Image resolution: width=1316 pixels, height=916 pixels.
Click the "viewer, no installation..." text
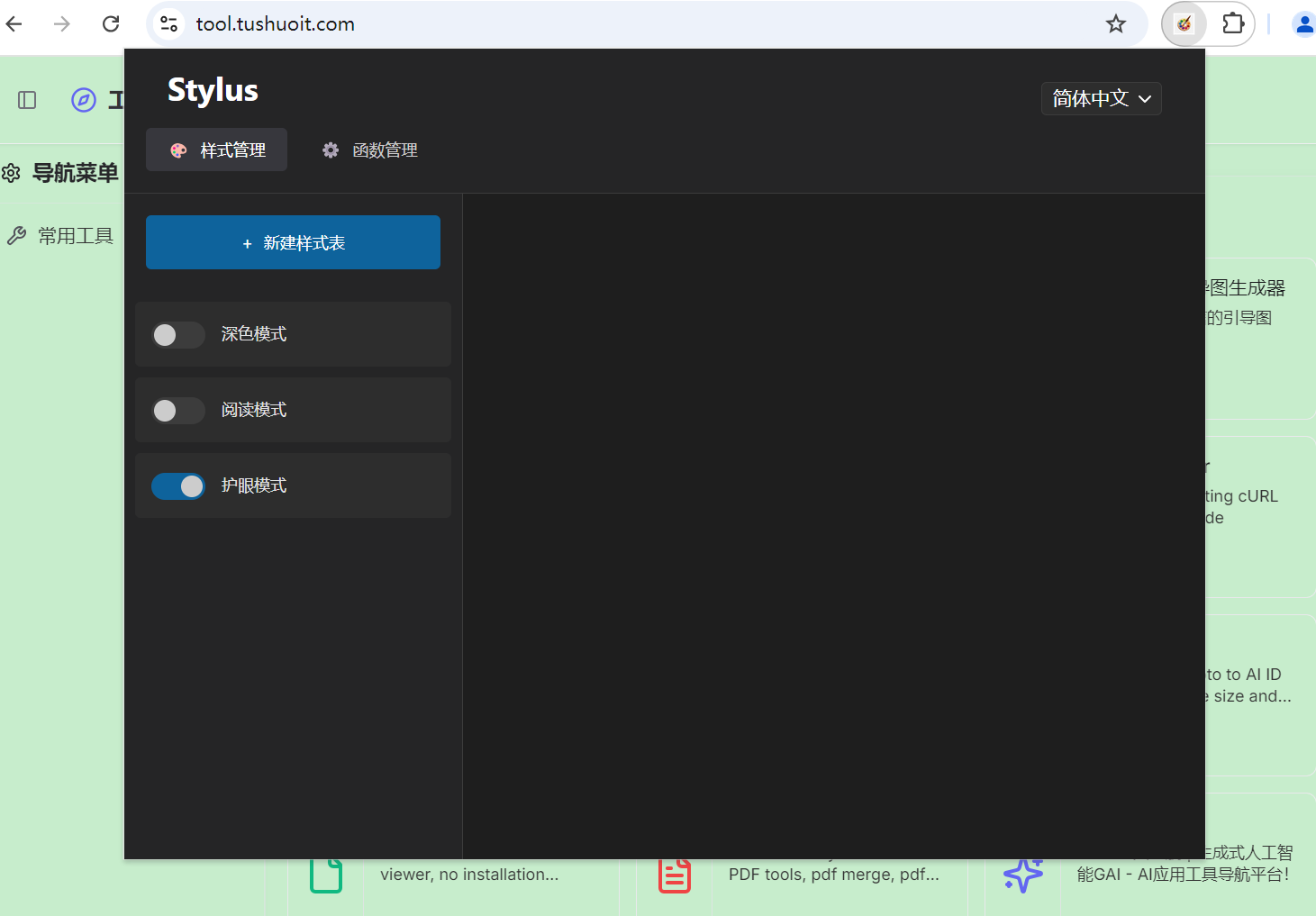[469, 875]
